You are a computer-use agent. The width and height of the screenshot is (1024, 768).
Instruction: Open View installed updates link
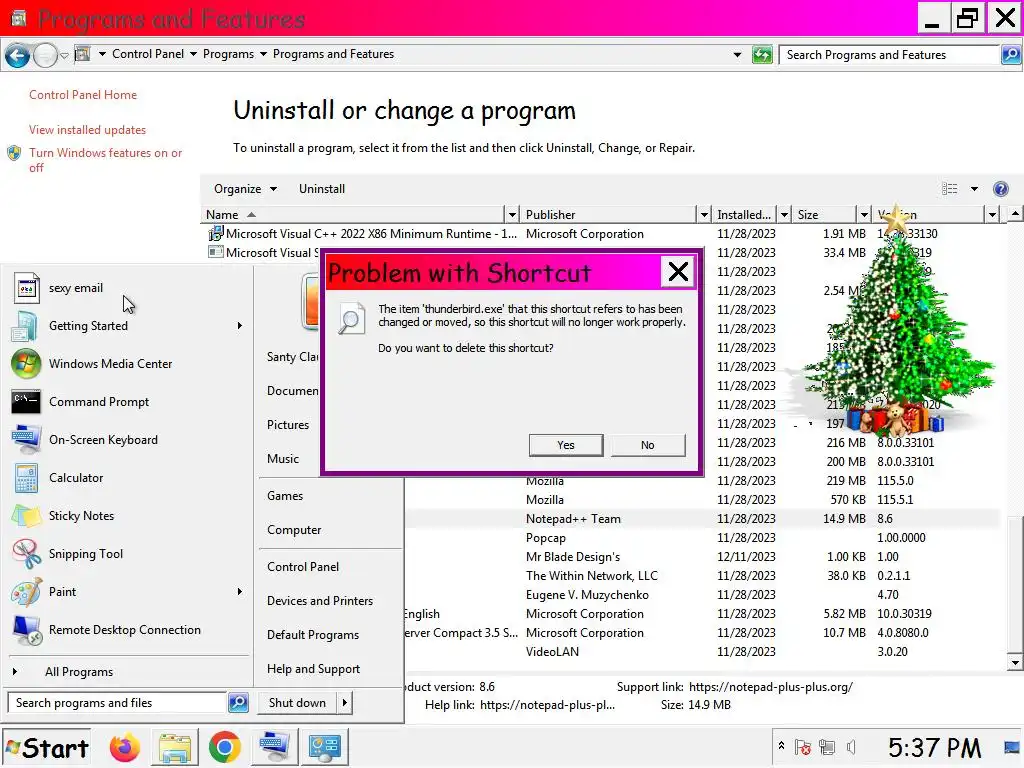click(x=88, y=130)
